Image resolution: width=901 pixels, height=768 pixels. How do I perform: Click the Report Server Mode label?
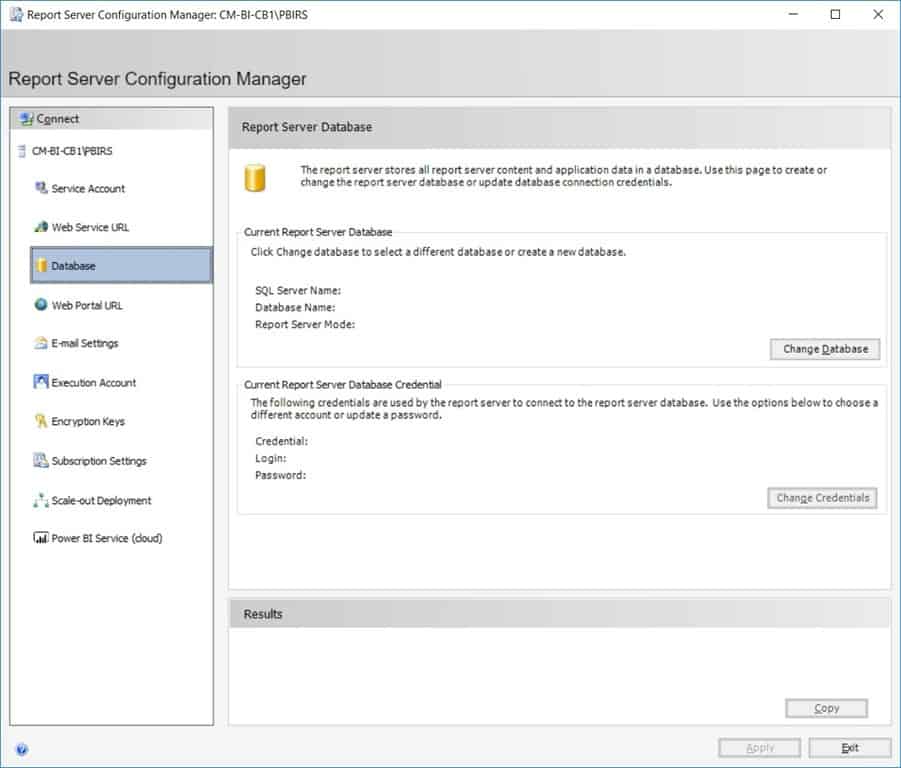coord(305,325)
